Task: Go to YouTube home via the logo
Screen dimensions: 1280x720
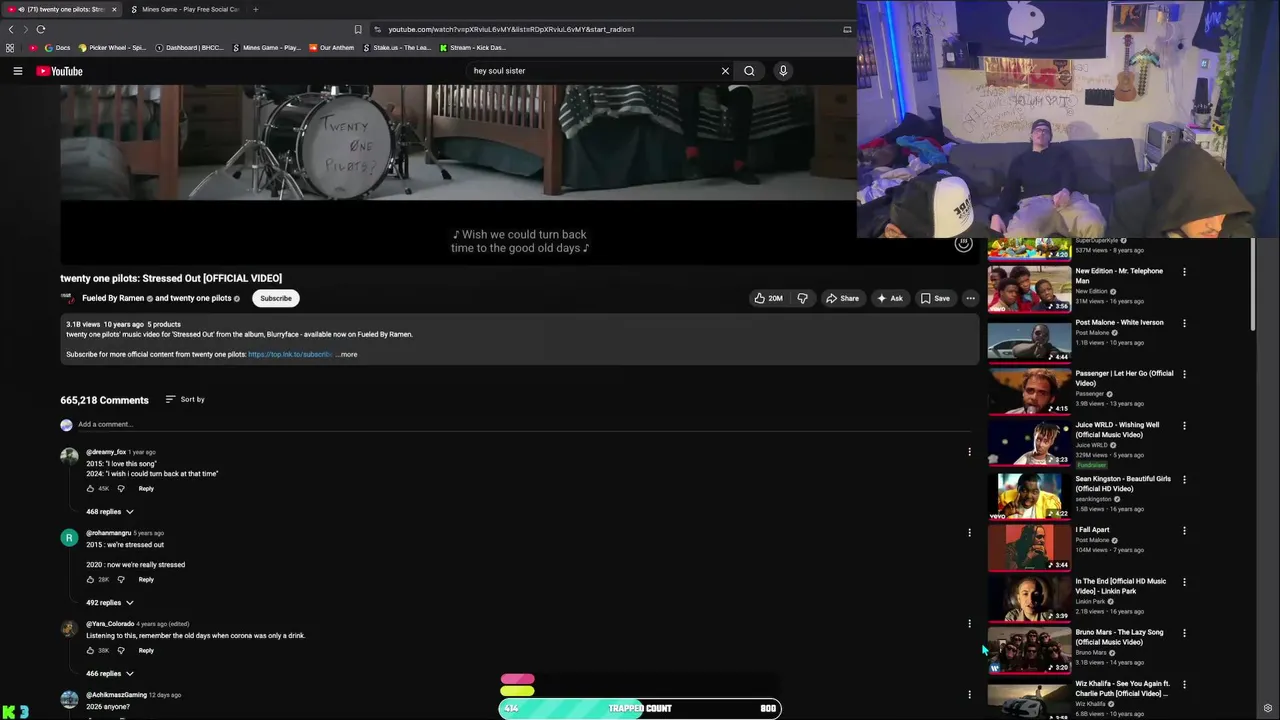Action: tap(60, 71)
